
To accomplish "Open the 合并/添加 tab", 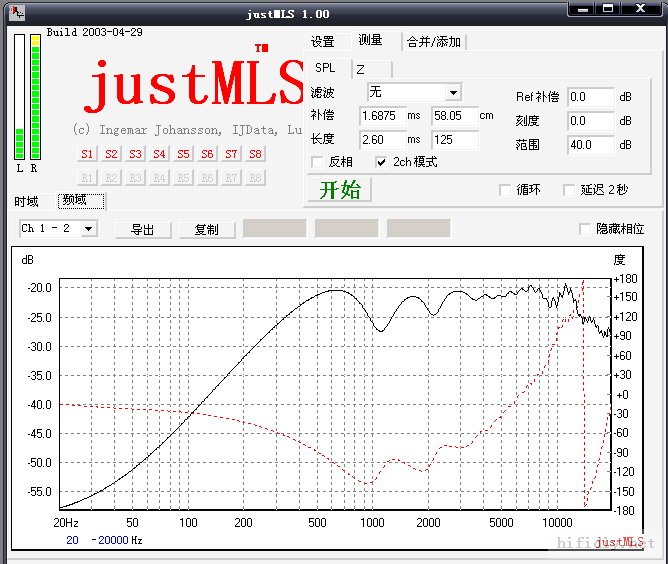I will [434, 42].
